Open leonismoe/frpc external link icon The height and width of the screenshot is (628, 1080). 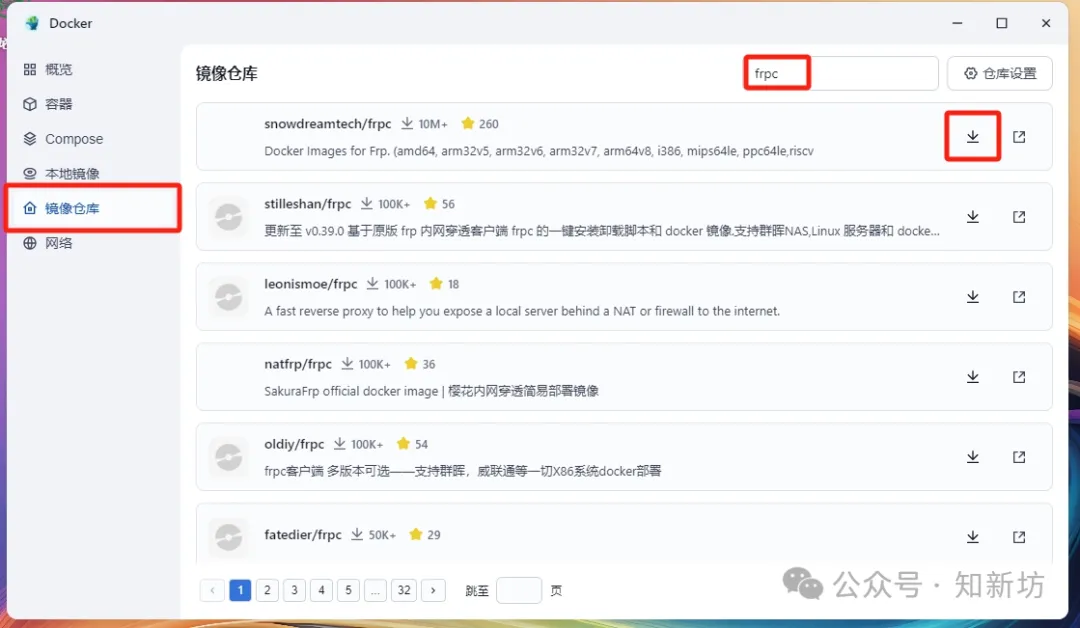(1019, 297)
